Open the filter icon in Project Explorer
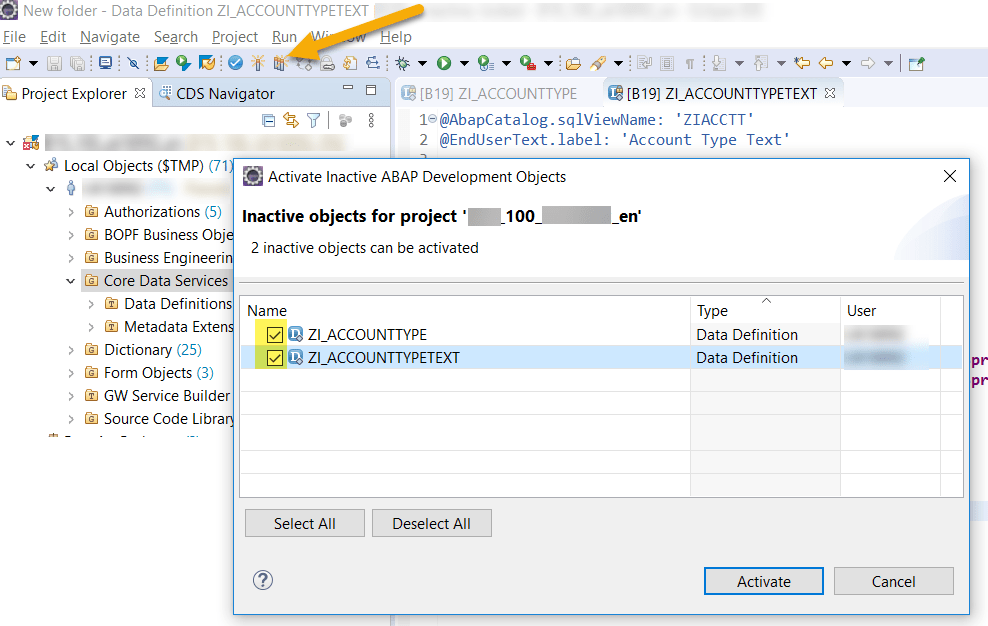The width and height of the screenshot is (988, 626). pyautogui.click(x=313, y=119)
